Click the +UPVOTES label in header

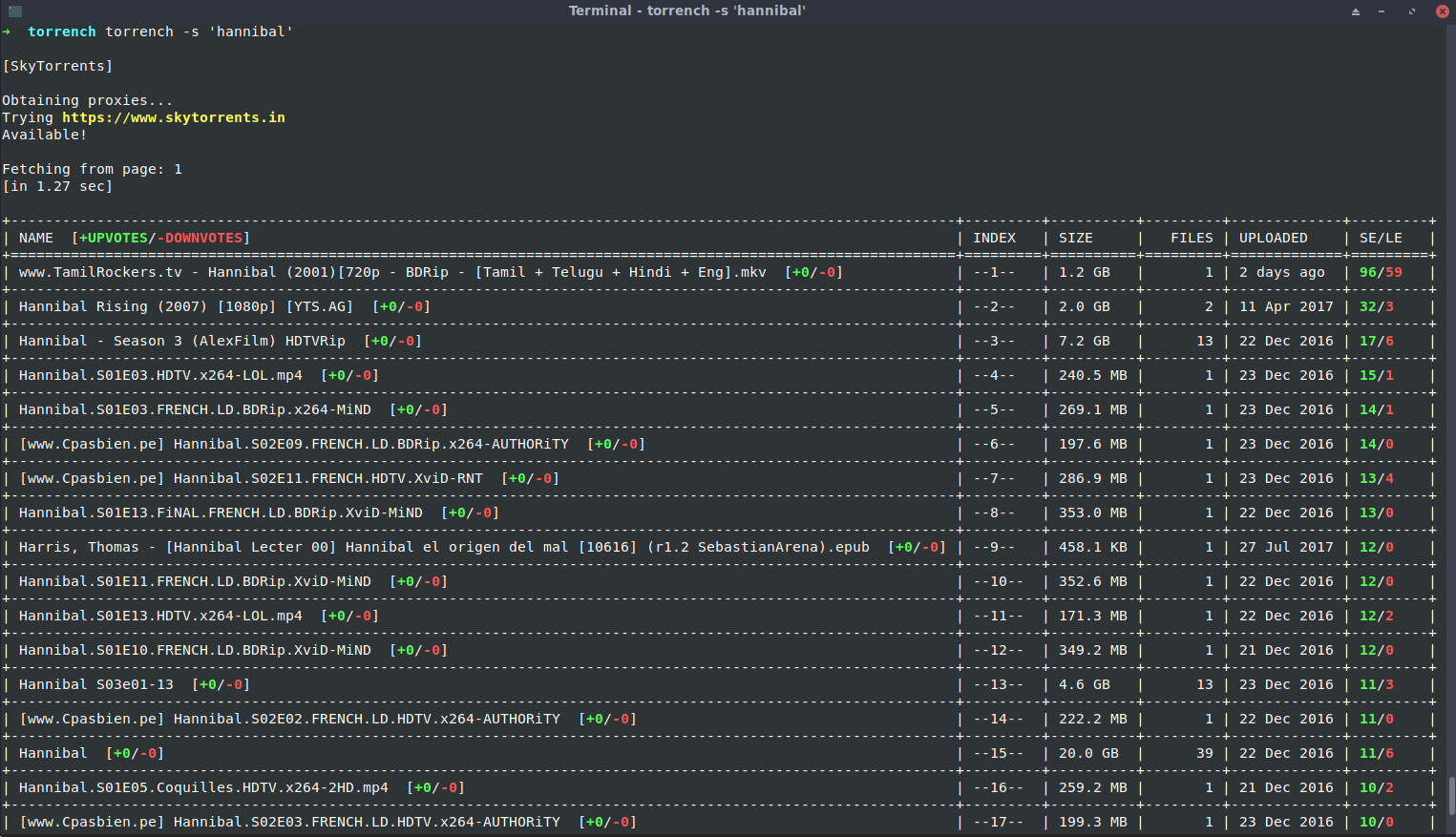click(x=114, y=238)
